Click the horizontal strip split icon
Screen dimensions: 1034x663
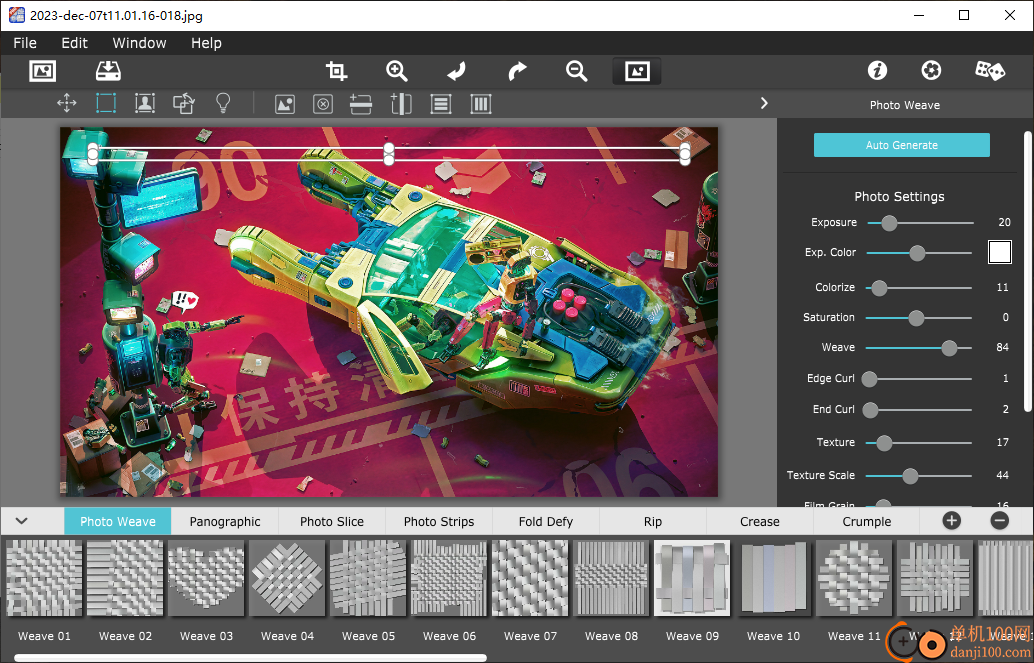coord(361,104)
